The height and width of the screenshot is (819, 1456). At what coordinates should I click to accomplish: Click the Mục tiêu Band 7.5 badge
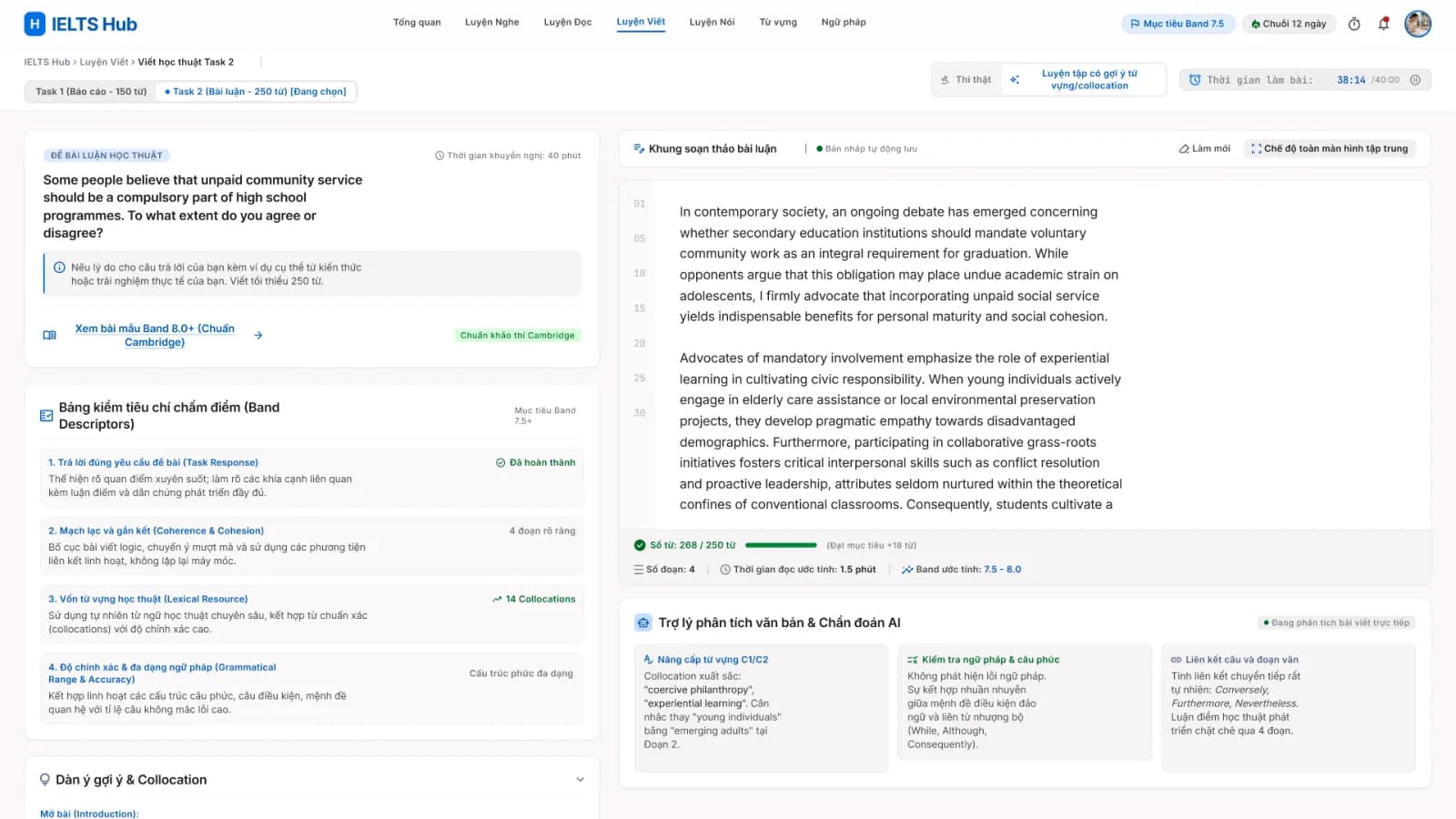1178,24
